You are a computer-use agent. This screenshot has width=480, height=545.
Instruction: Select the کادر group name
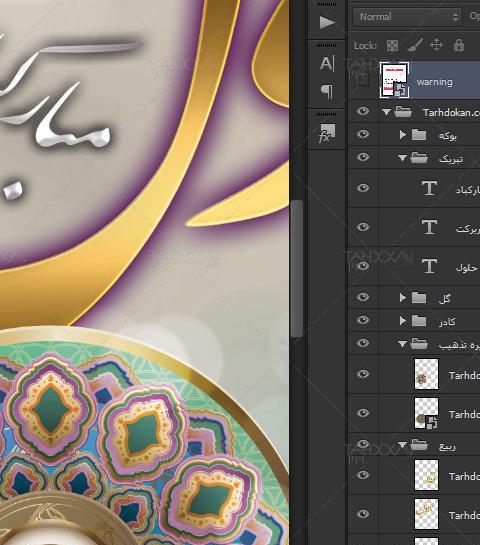[x=447, y=322]
